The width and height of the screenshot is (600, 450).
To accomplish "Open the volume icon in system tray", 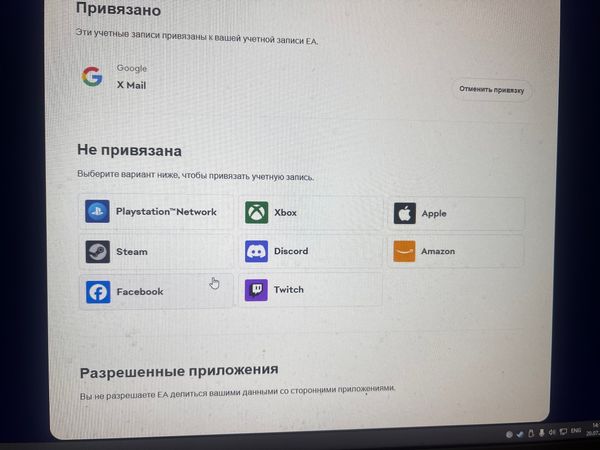I will coord(551,432).
